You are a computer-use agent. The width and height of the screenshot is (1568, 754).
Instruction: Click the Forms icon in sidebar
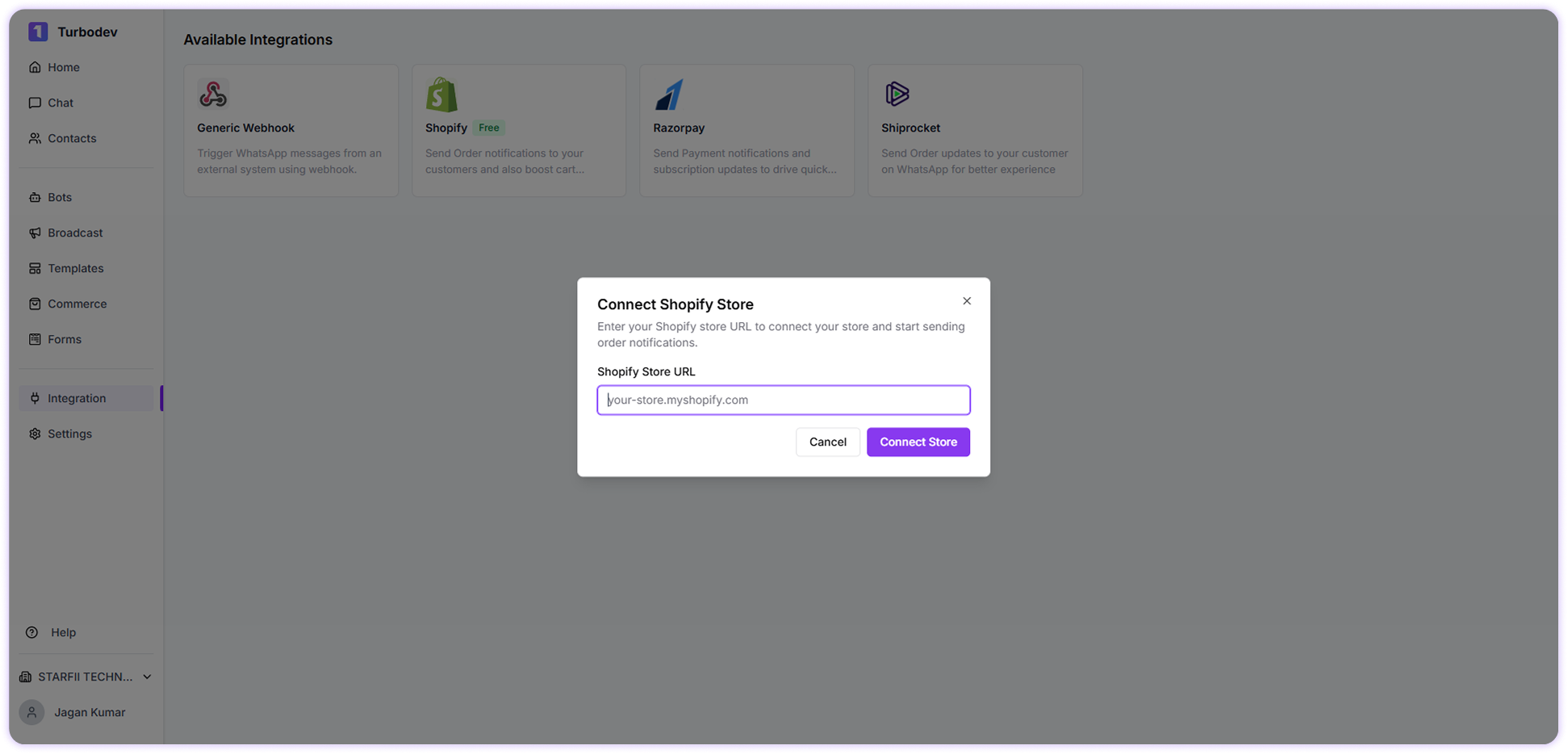coord(34,339)
